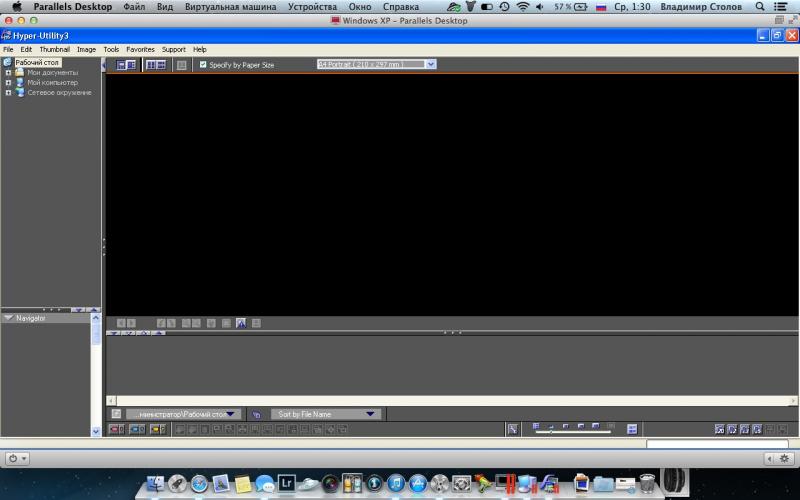Screen dimensions: 800x500
Task: Open the A4 Portrait paper size dropdown
Action: 431,64
